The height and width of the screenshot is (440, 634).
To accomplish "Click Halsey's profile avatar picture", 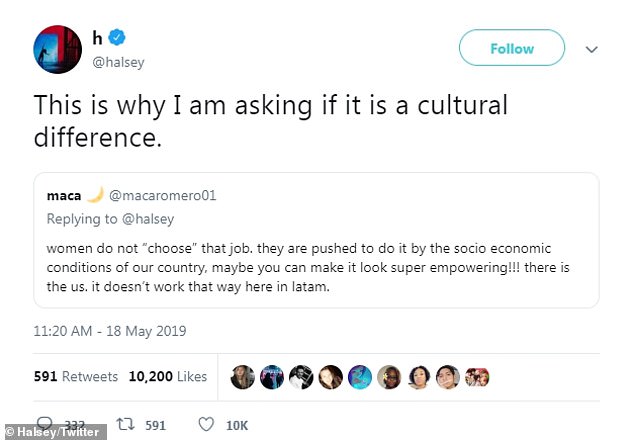I will (x=56, y=49).
